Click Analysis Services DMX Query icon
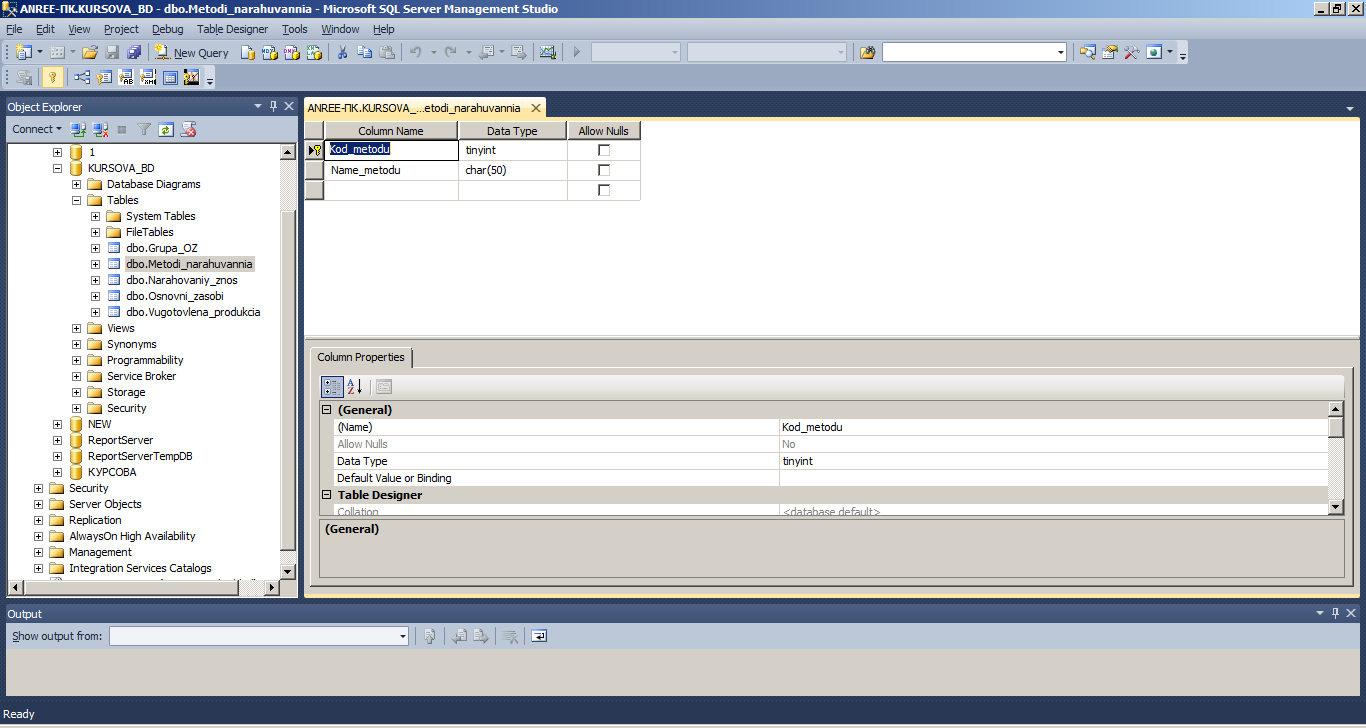This screenshot has width=1366, height=728. [291, 52]
